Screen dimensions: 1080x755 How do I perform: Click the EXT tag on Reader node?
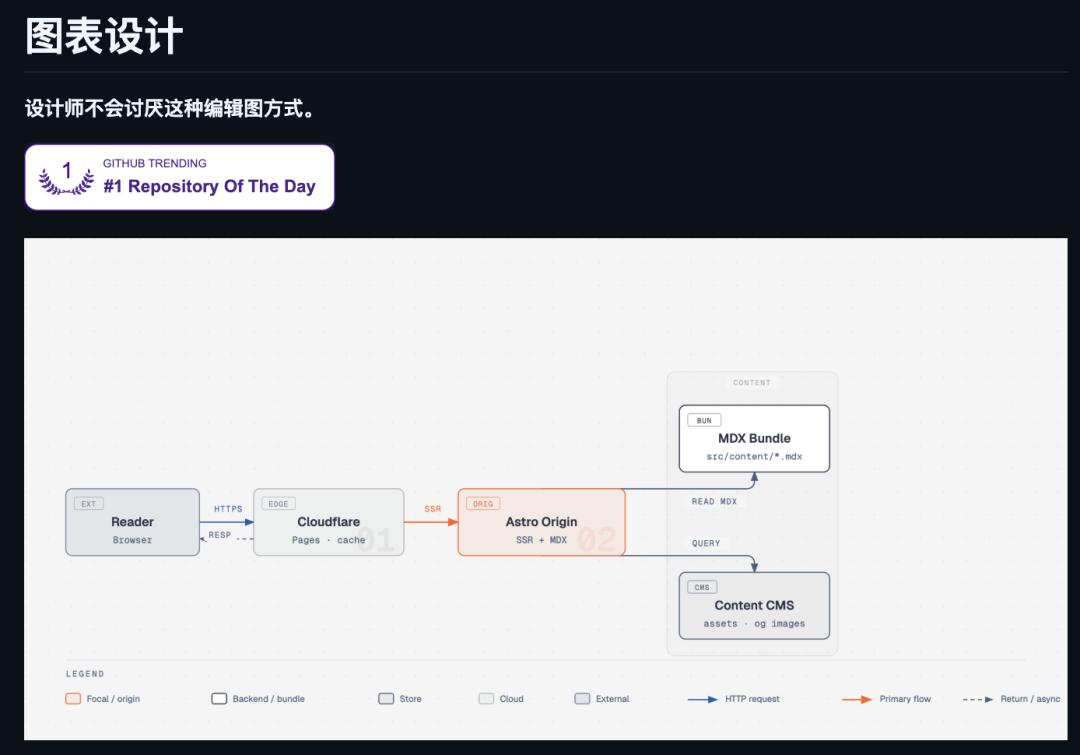pyautogui.click(x=88, y=504)
